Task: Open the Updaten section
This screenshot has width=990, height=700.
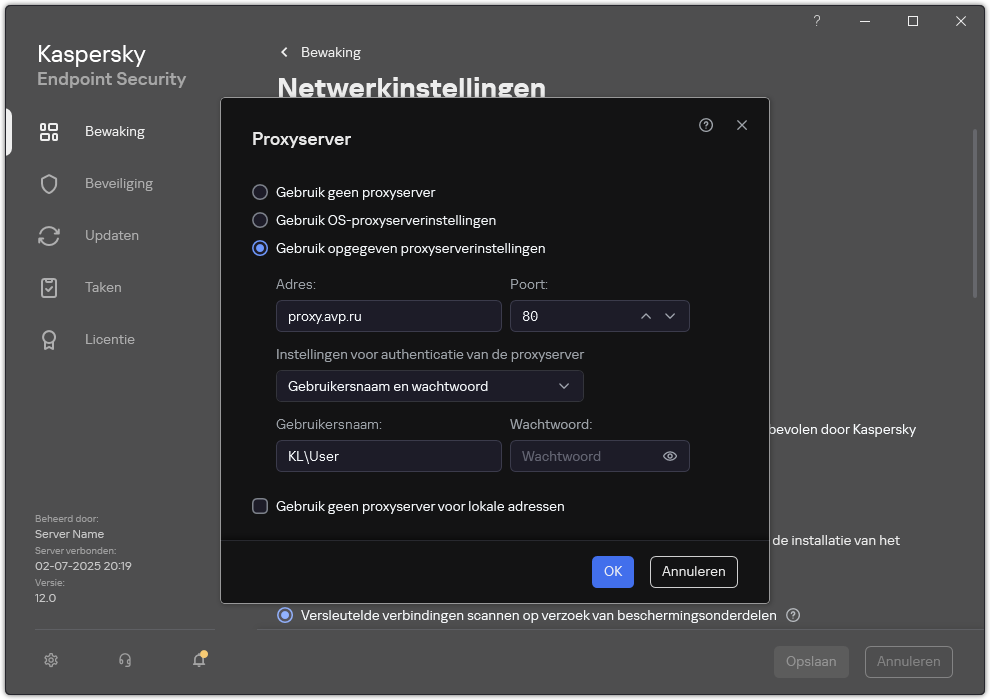Action: [x=111, y=235]
